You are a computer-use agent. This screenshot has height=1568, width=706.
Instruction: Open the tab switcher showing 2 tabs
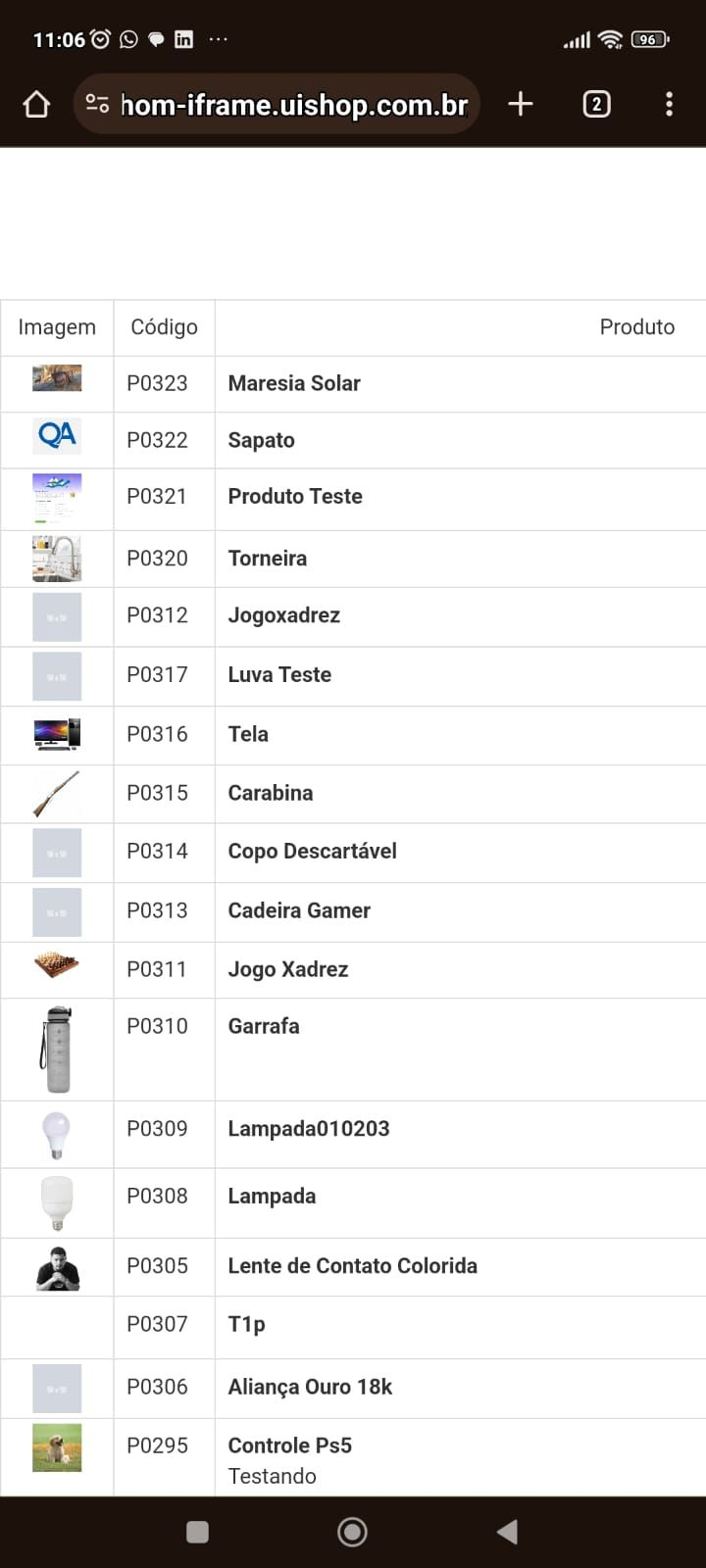pos(596,104)
